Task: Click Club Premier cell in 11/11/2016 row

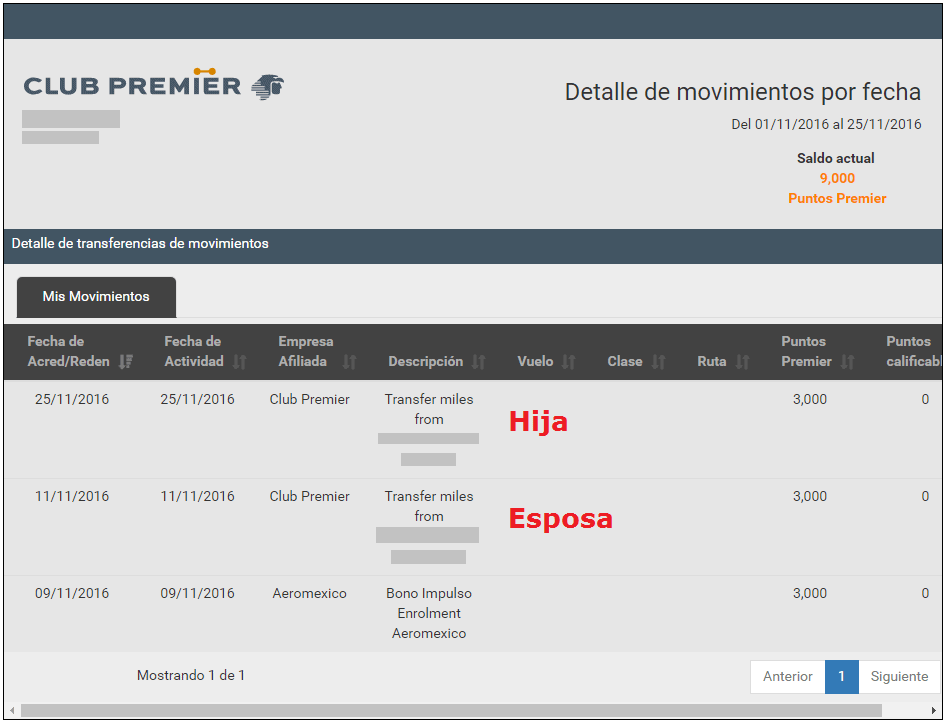Action: 310,496
